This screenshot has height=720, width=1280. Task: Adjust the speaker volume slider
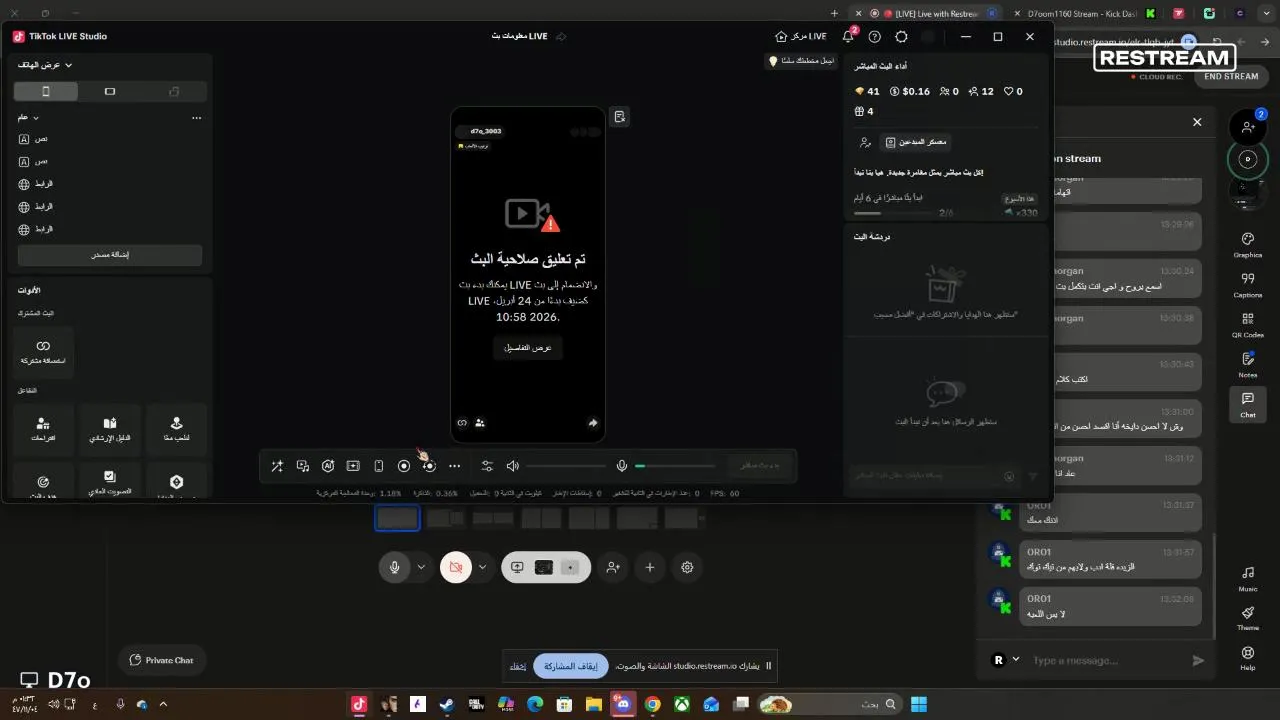click(x=566, y=466)
